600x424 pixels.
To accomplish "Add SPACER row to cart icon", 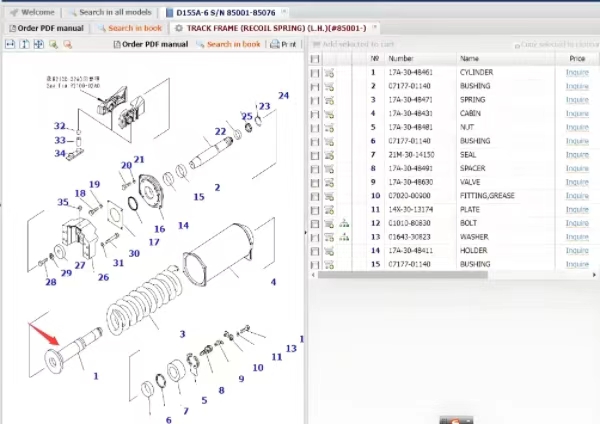I will pos(329,169).
